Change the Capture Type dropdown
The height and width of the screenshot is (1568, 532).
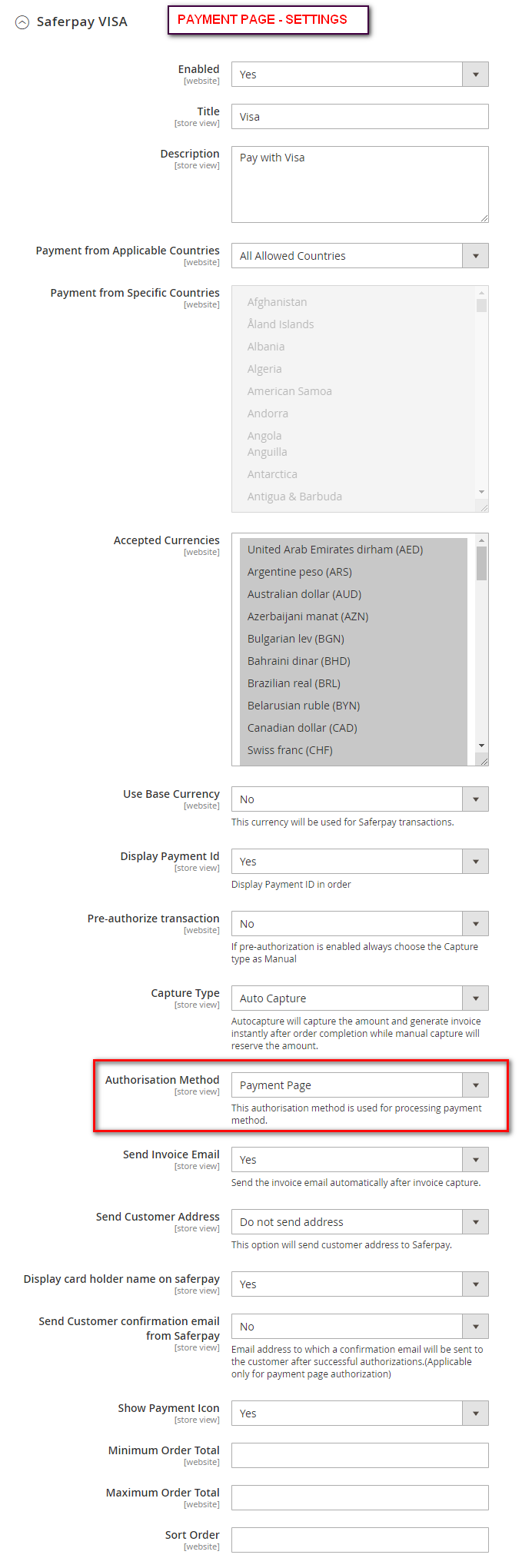(359, 998)
